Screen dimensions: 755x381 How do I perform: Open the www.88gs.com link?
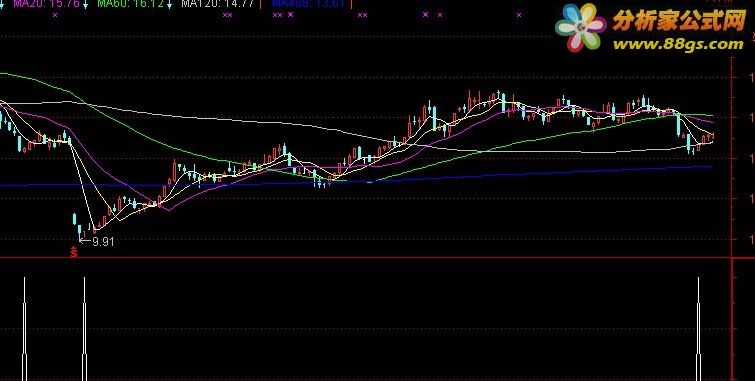678,45
